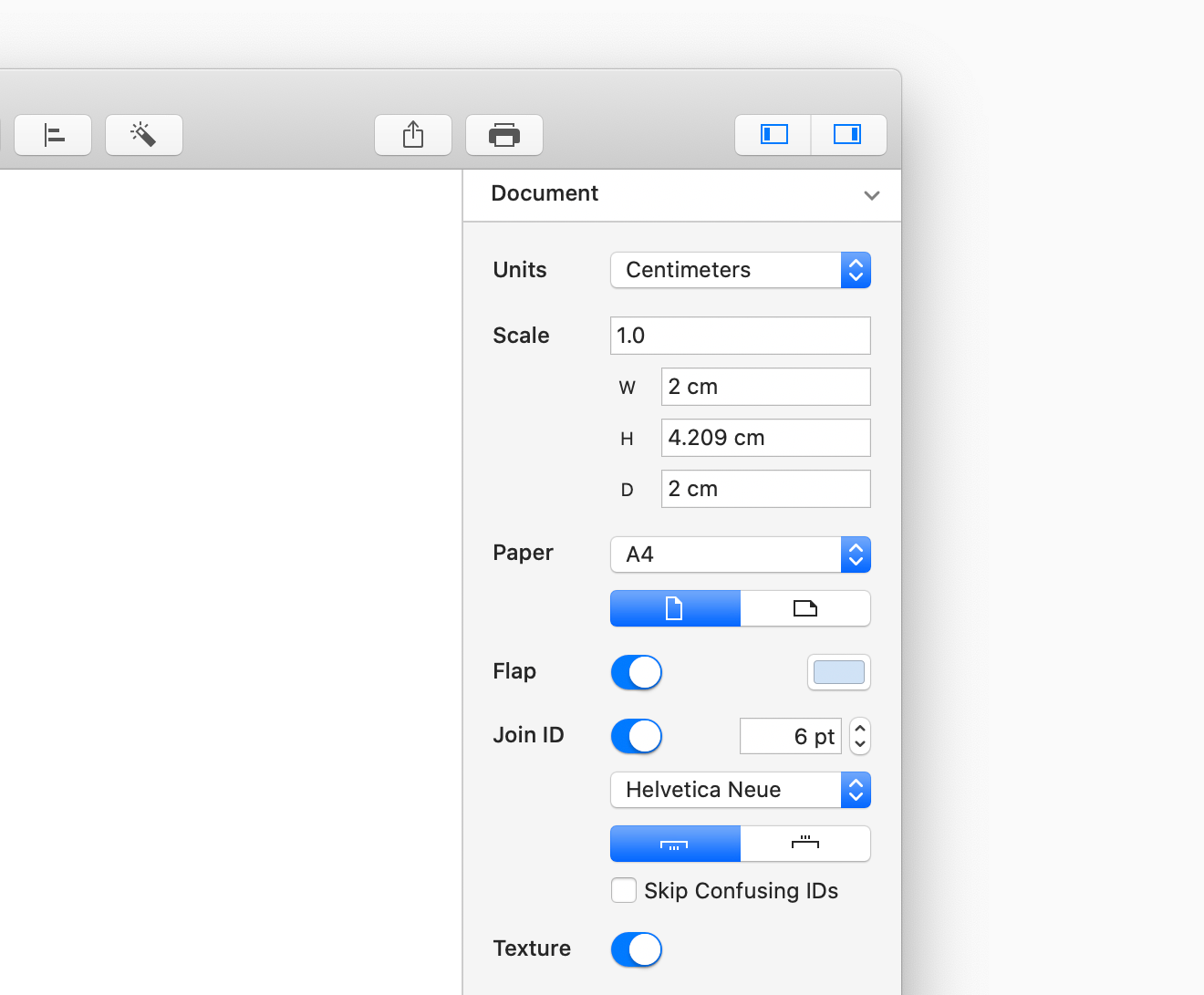Click the magic wand toolbar button

144,135
